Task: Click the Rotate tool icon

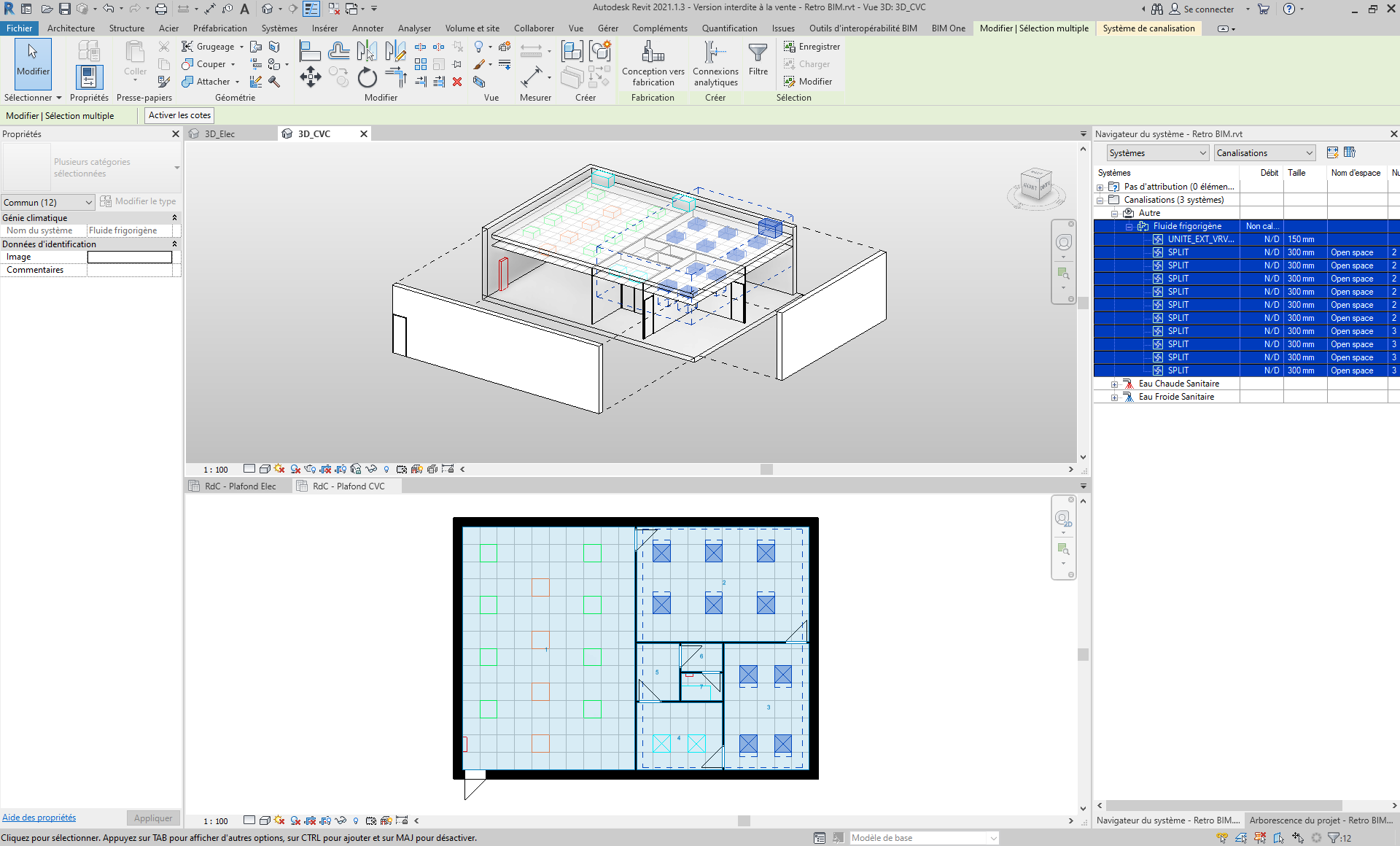Action: point(367,77)
